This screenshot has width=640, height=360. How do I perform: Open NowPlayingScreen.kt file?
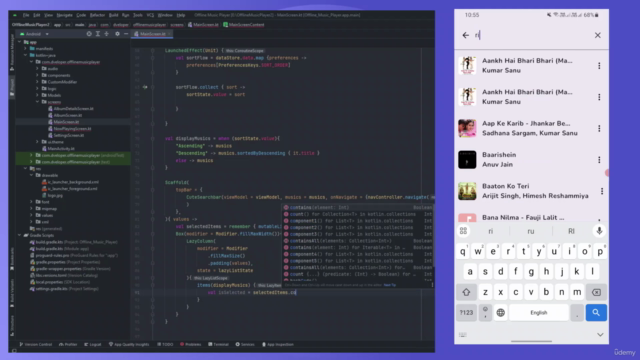69,129
